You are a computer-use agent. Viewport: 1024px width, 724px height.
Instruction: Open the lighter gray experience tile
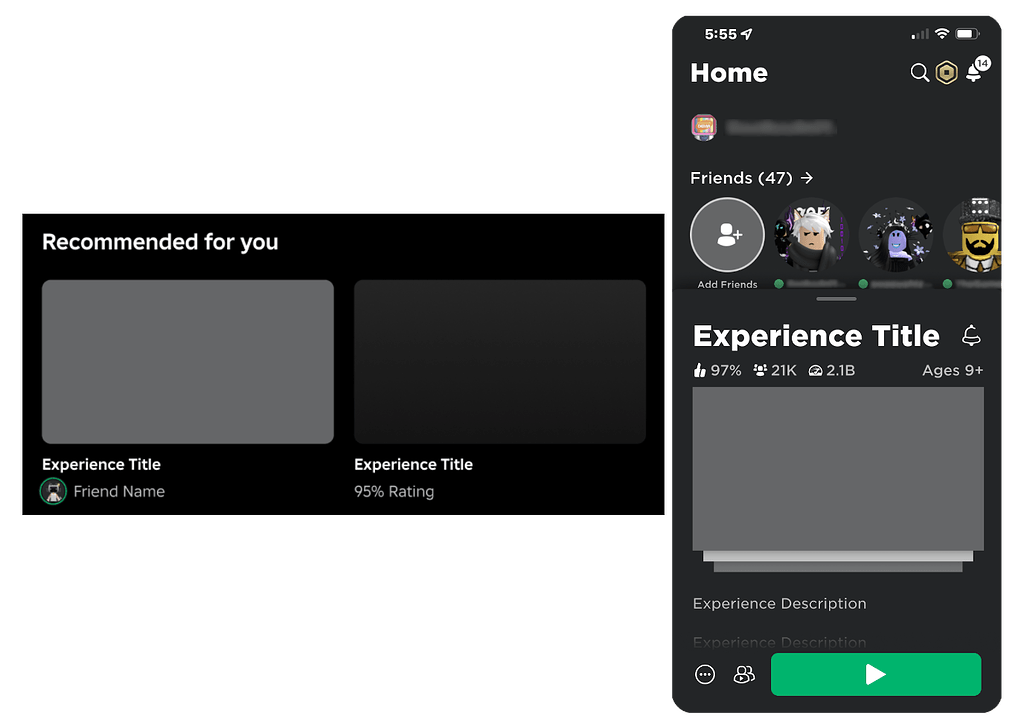tap(188, 362)
